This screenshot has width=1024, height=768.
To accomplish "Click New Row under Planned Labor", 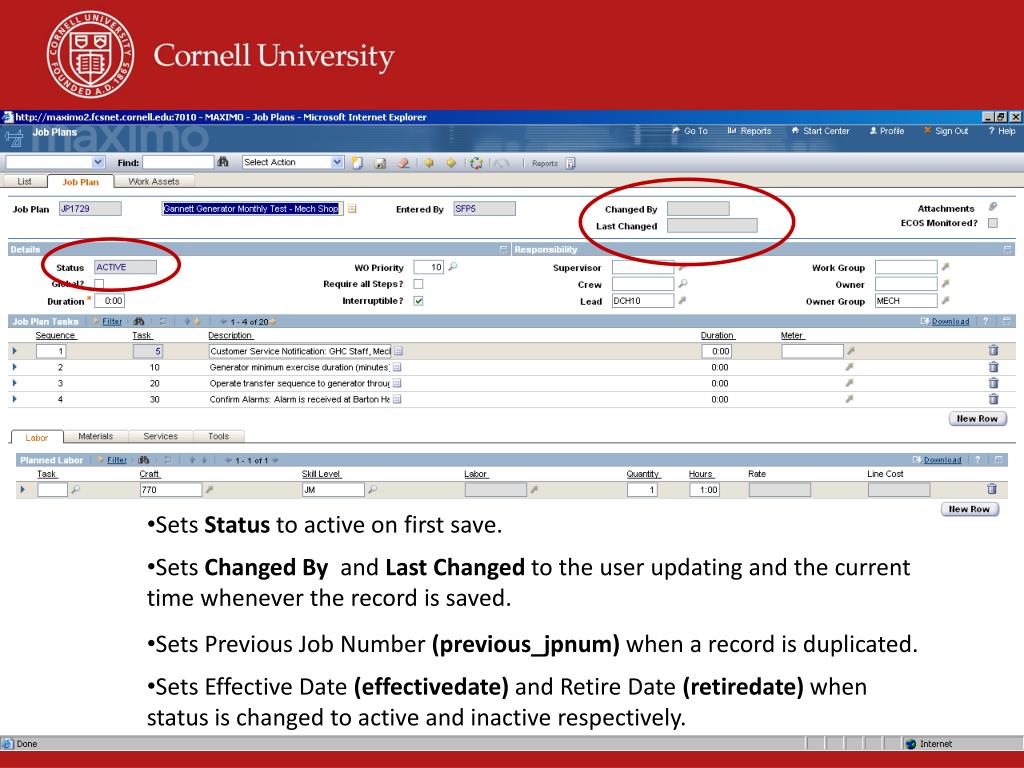I will click(x=969, y=509).
